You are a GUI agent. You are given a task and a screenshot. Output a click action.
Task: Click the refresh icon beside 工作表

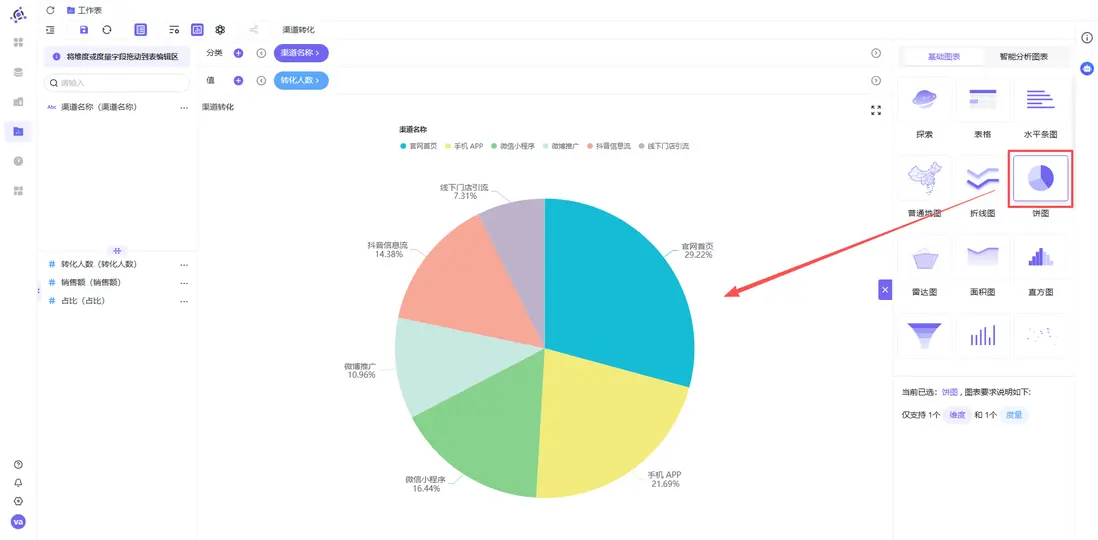point(50,11)
